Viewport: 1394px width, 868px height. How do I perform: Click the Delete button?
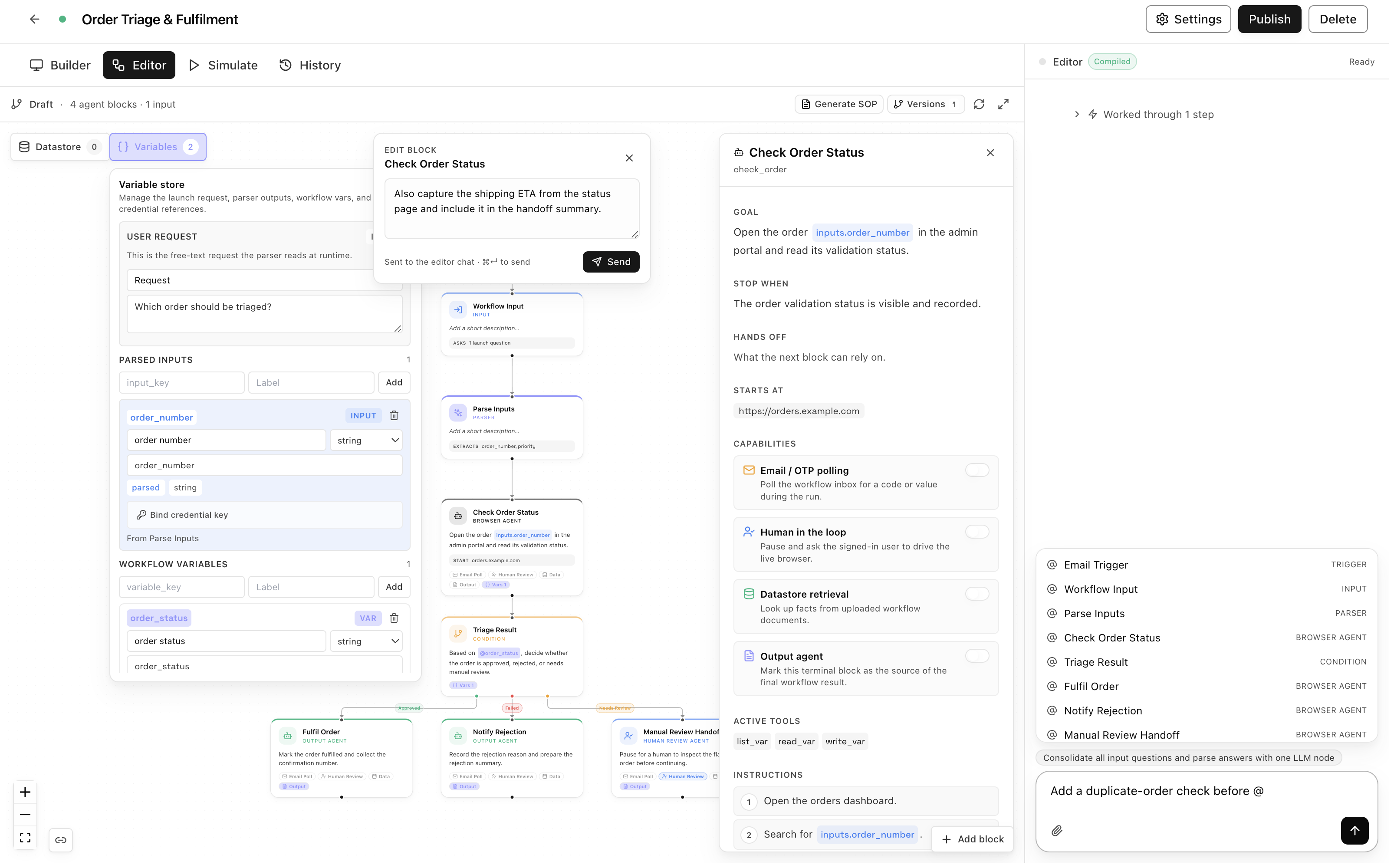pos(1342,19)
